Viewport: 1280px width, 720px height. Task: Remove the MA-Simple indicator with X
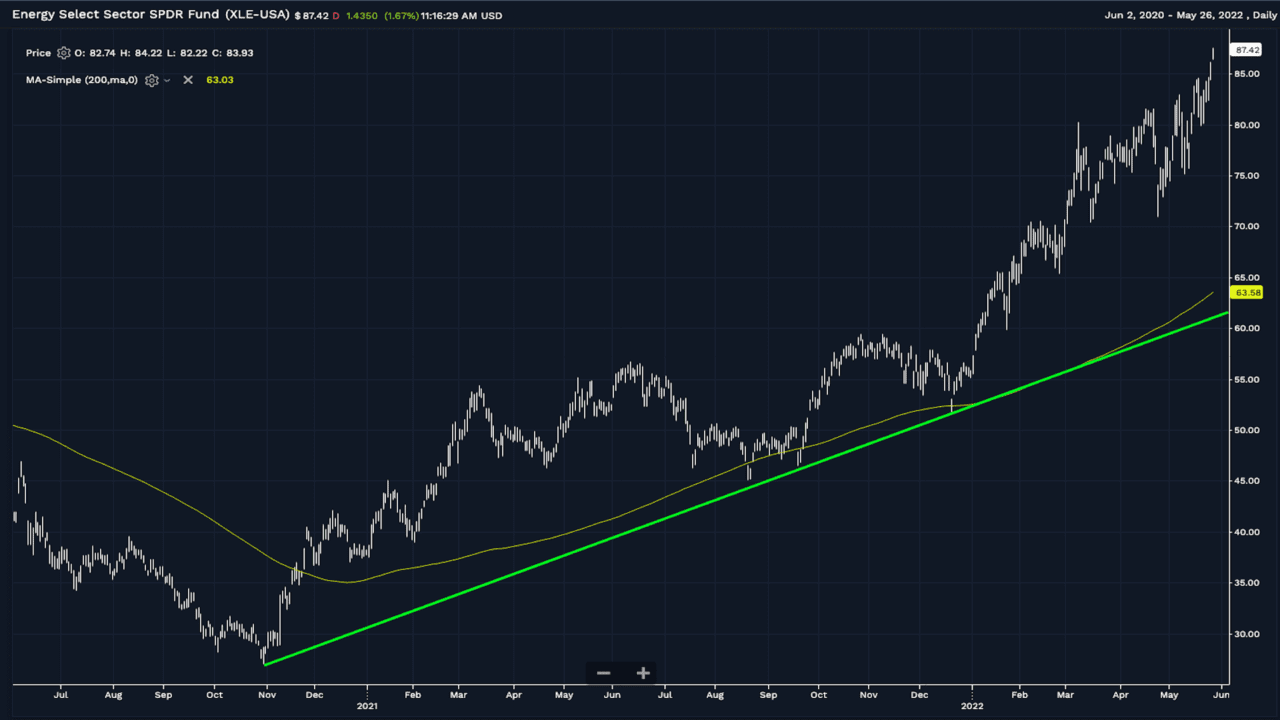tap(188, 80)
